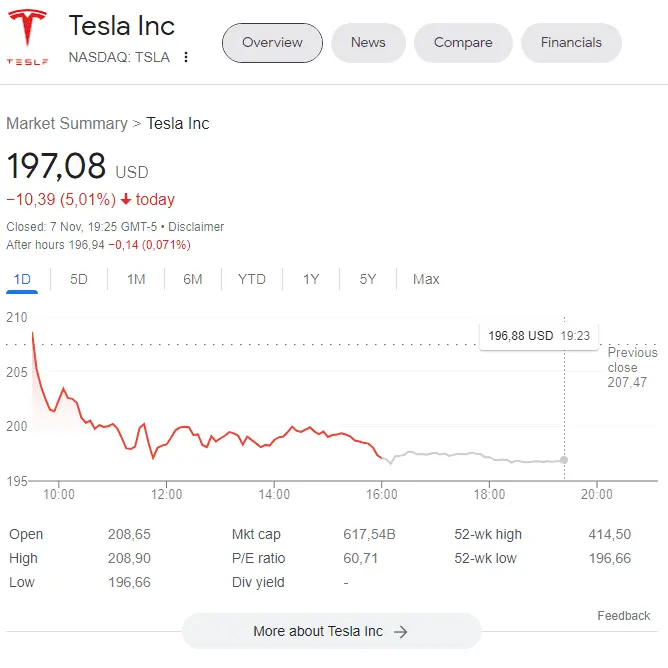Open the Financials tab
Viewport: 668px width, 668px height.
[571, 43]
